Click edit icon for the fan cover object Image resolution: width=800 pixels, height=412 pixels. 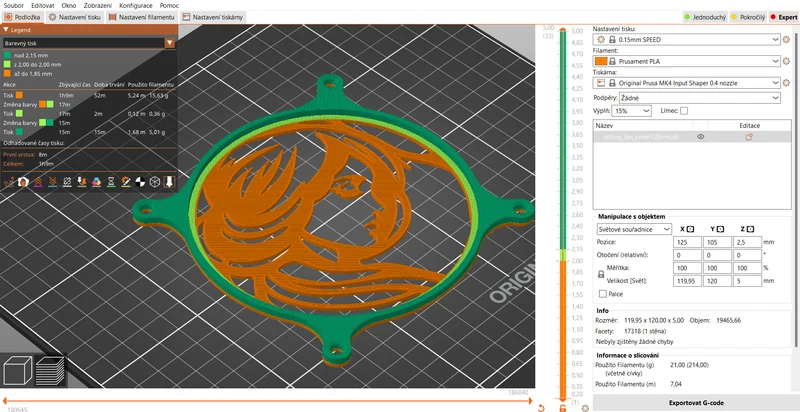[749, 137]
